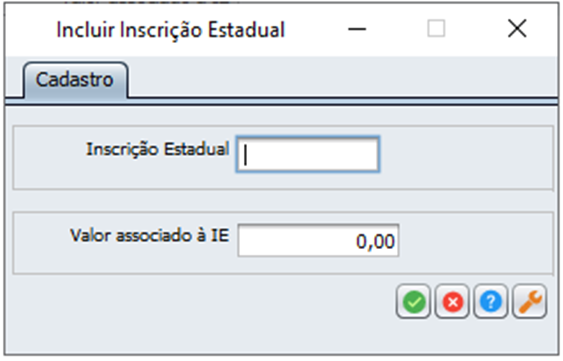Click the Inscrição Estadual field label

(157, 149)
